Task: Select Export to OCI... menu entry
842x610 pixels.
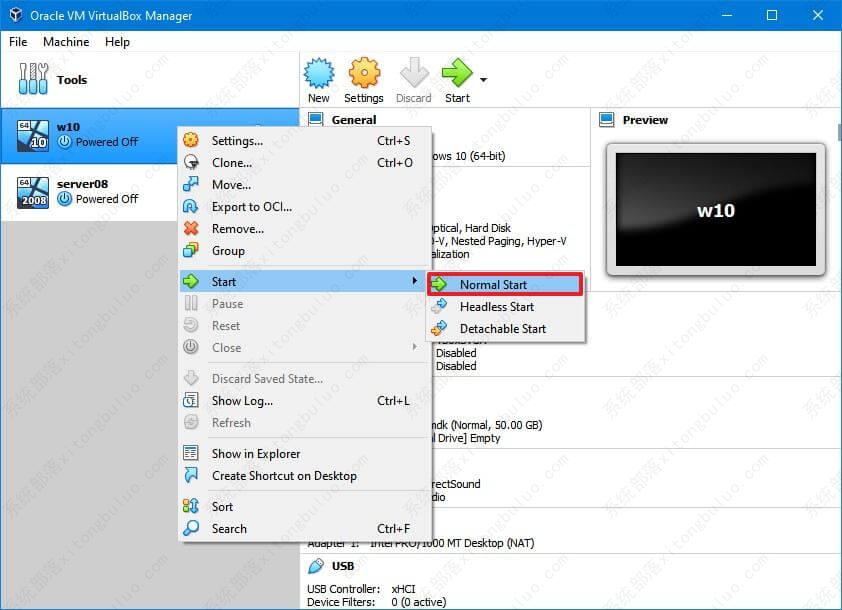Action: coord(252,207)
